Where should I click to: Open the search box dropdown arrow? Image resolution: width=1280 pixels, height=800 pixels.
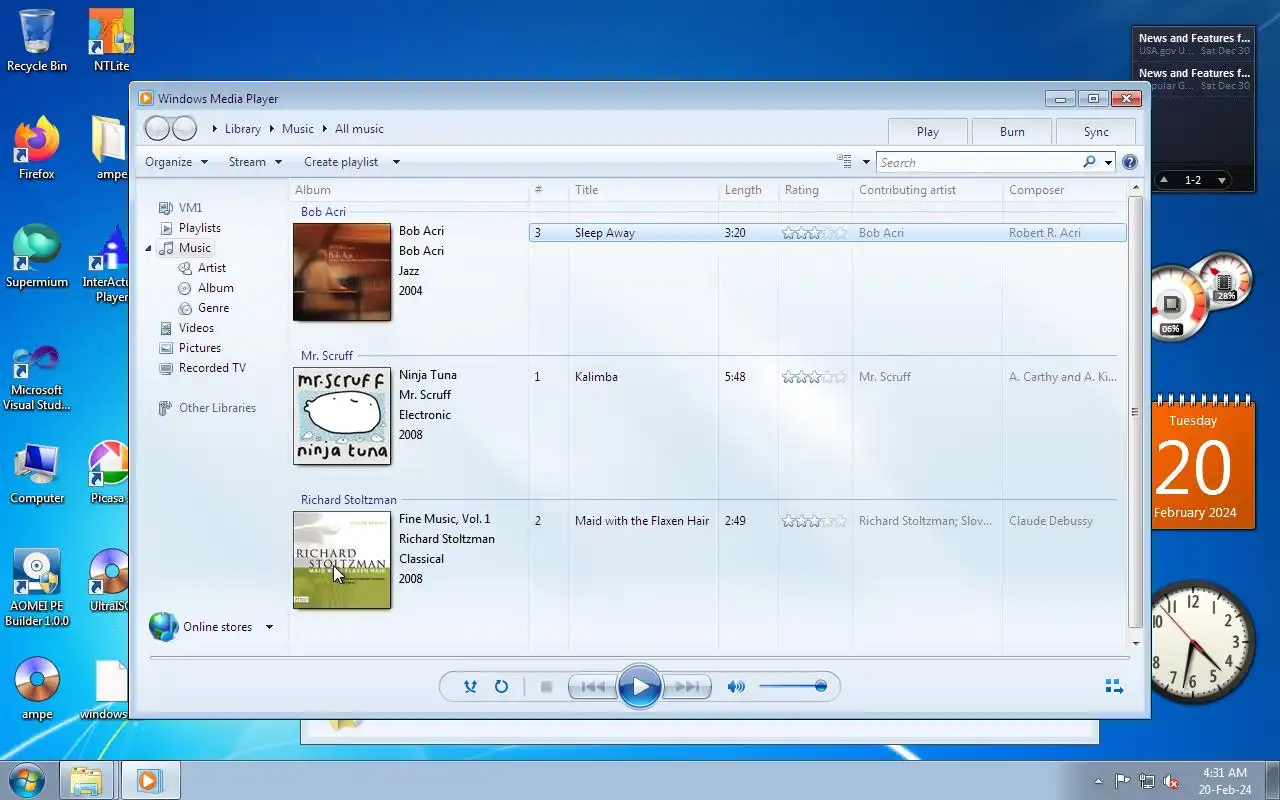[x=1108, y=162]
